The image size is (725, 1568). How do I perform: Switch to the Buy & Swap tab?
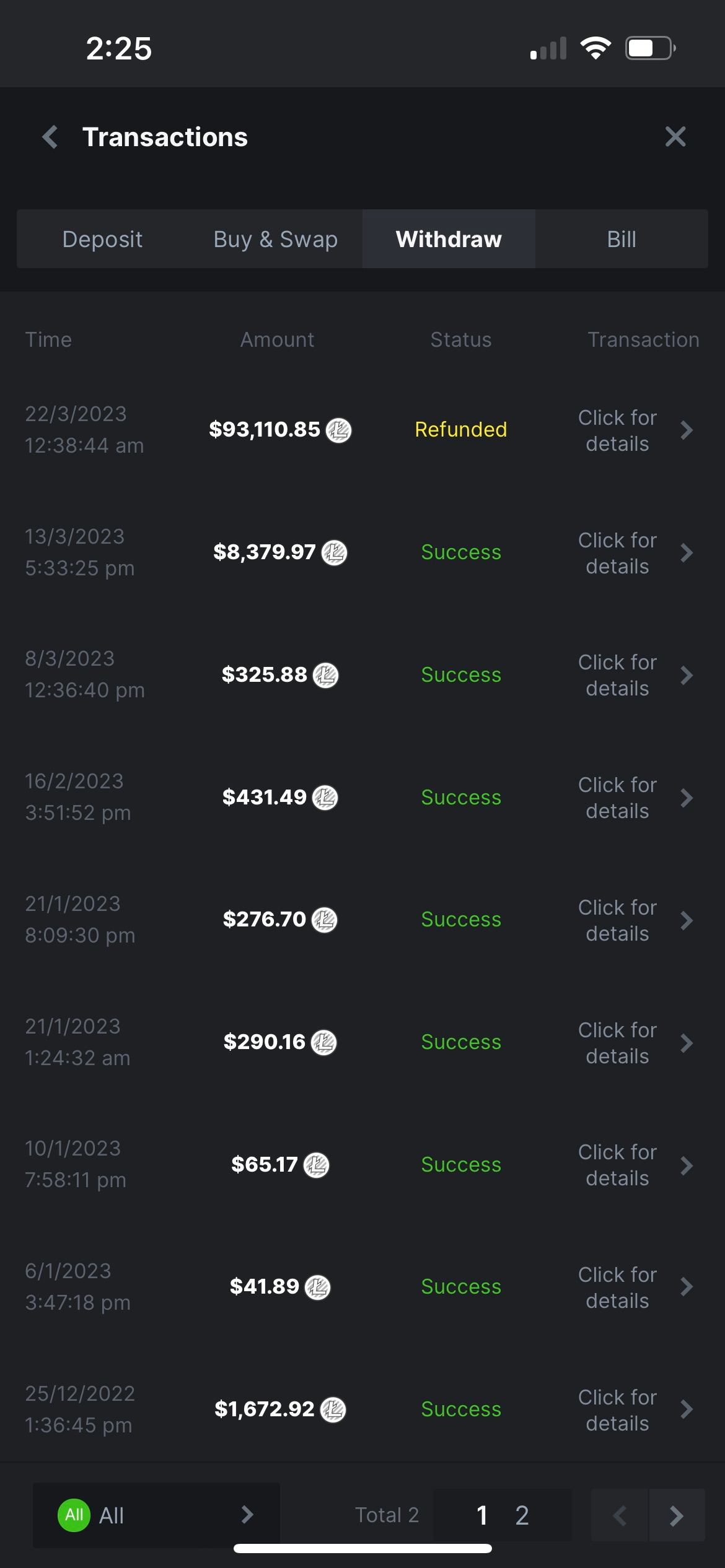(x=276, y=239)
